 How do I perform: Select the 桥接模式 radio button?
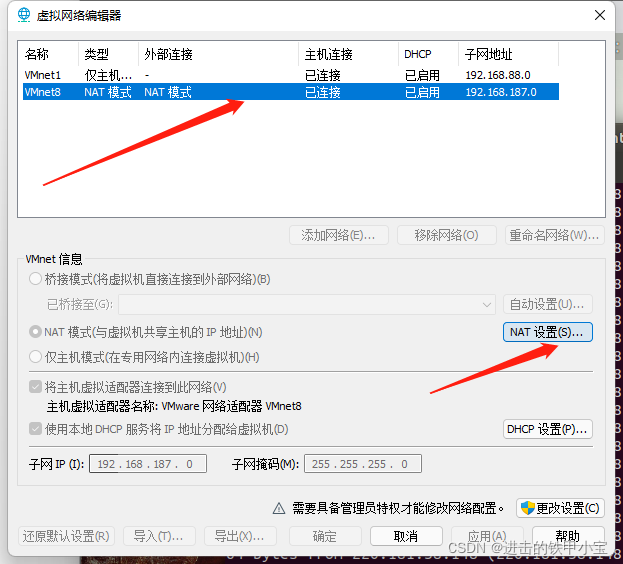click(35, 279)
